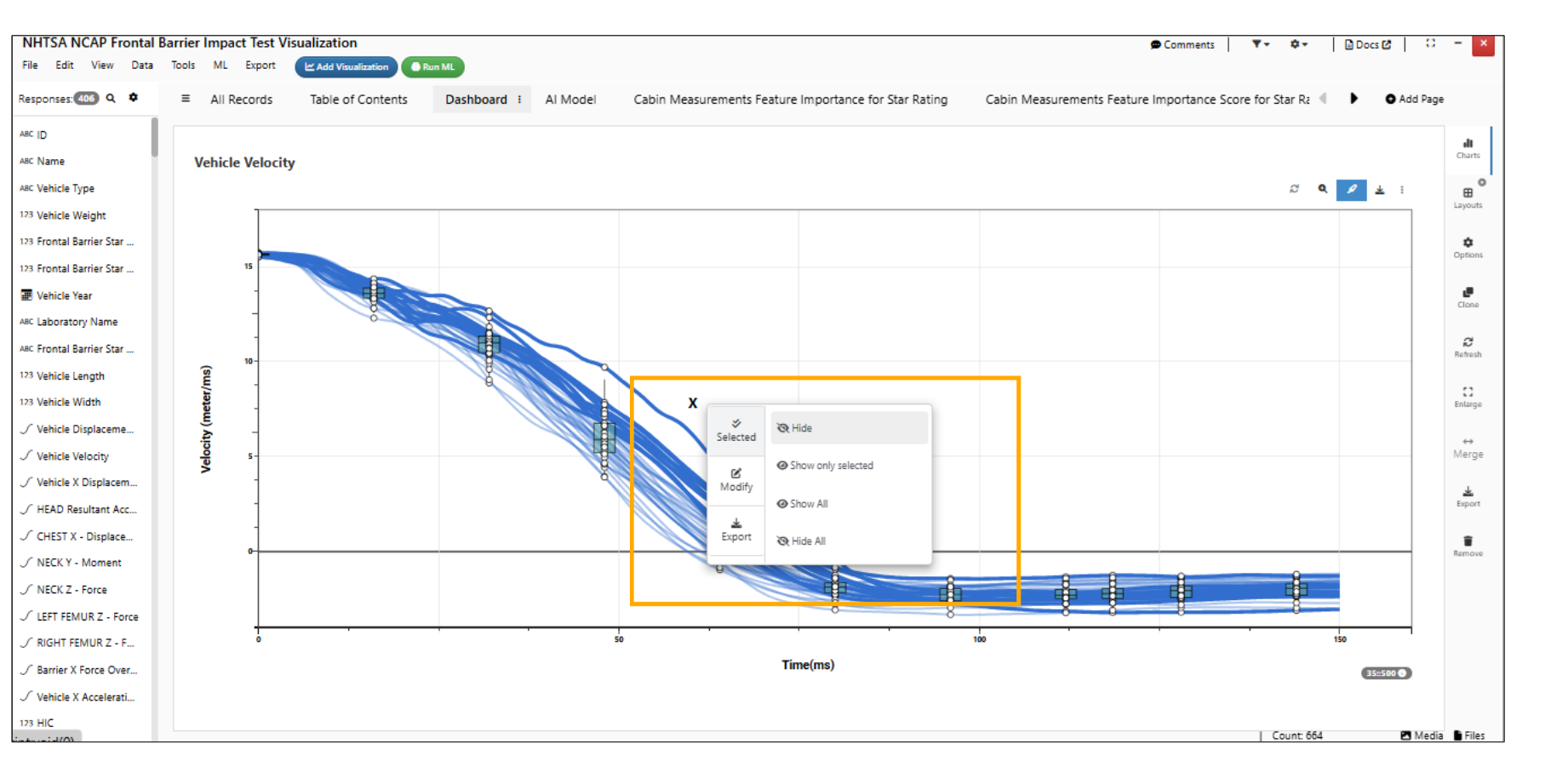Open the Media panel in the status bar
Image resolution: width=1568 pixels, height=761 pixels.
[x=1422, y=735]
